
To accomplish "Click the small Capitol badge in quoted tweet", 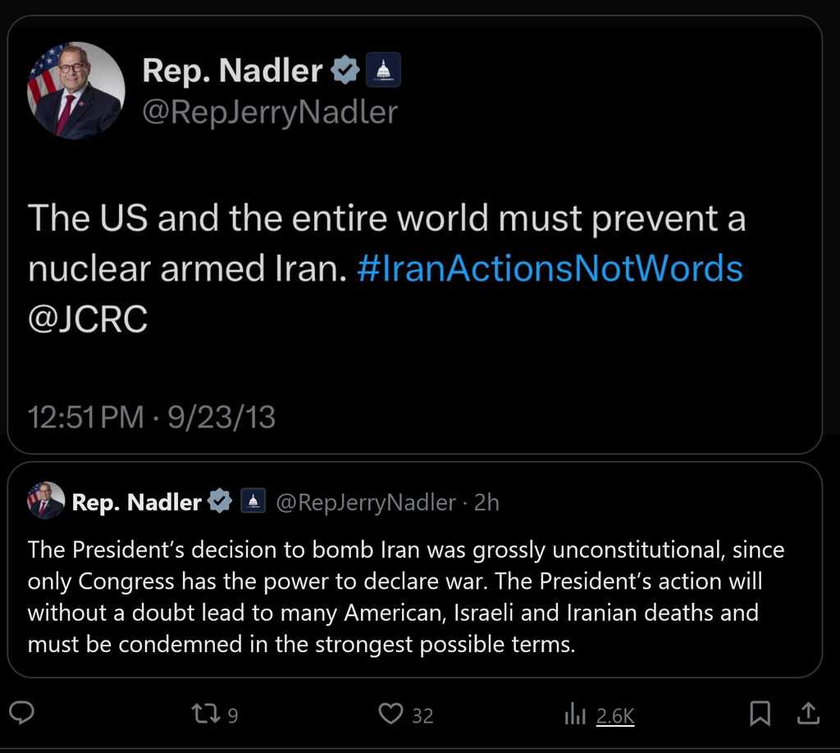I will (253, 502).
